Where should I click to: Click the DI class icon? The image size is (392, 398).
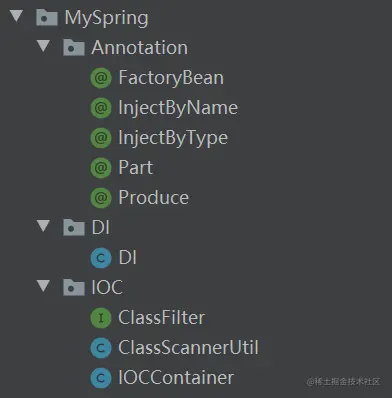tap(101, 258)
